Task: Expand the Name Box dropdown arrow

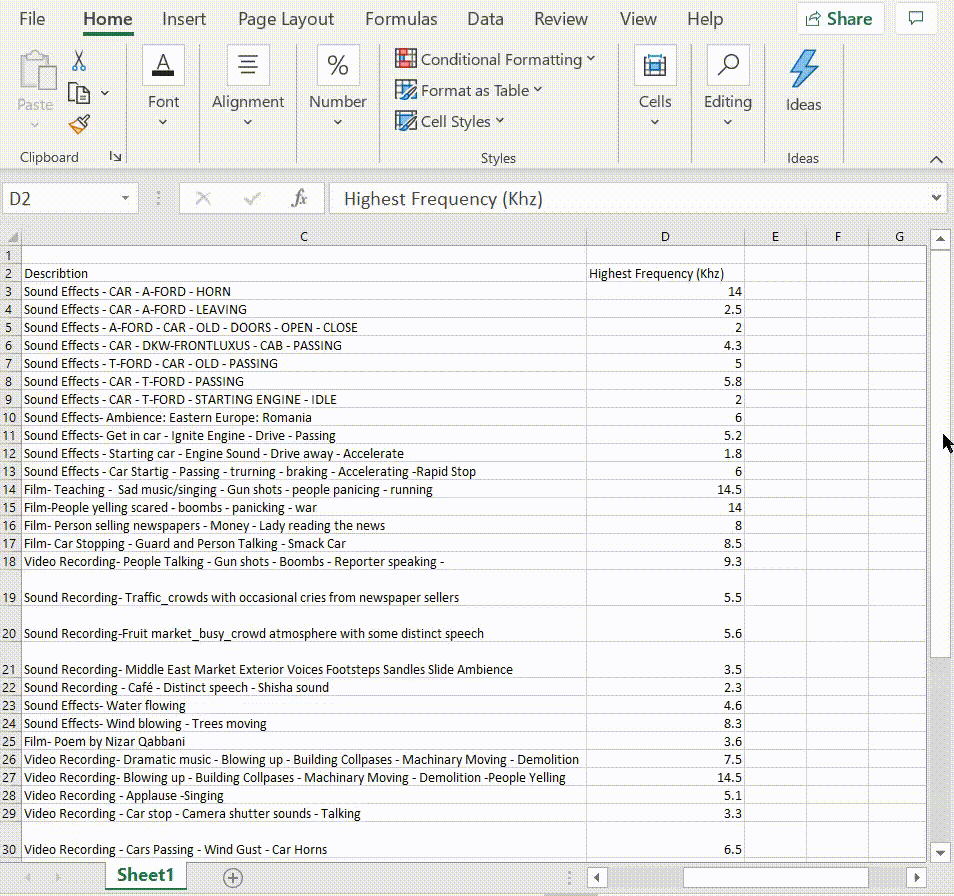Action: tap(125, 198)
